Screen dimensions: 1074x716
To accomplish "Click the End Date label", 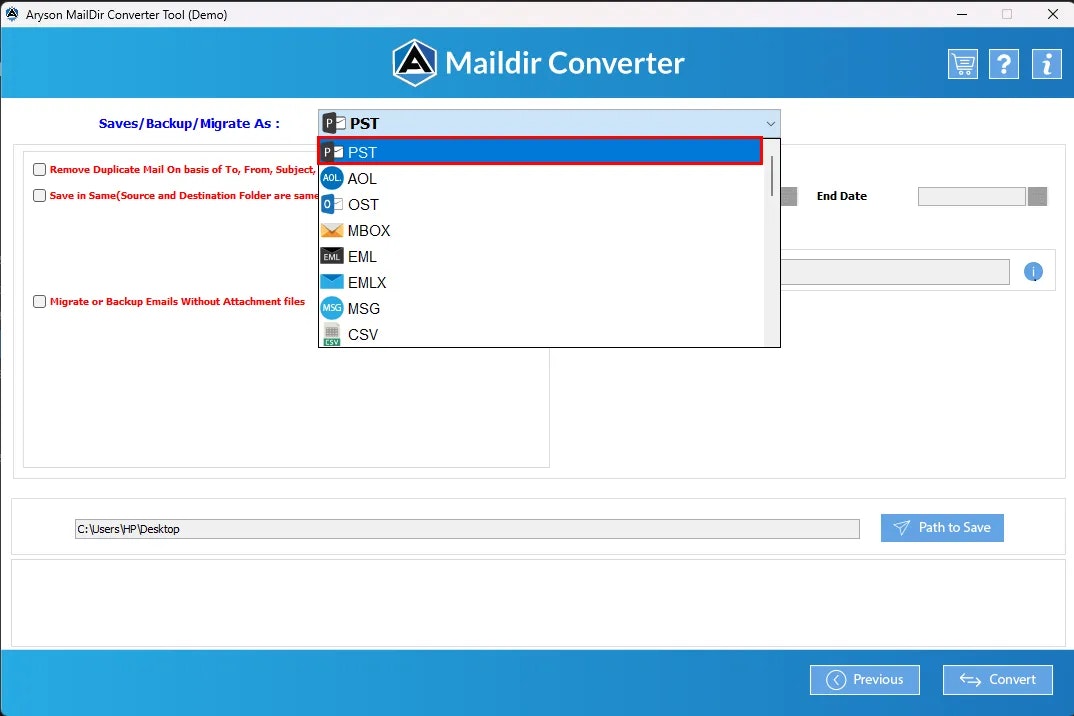I will coord(842,196).
